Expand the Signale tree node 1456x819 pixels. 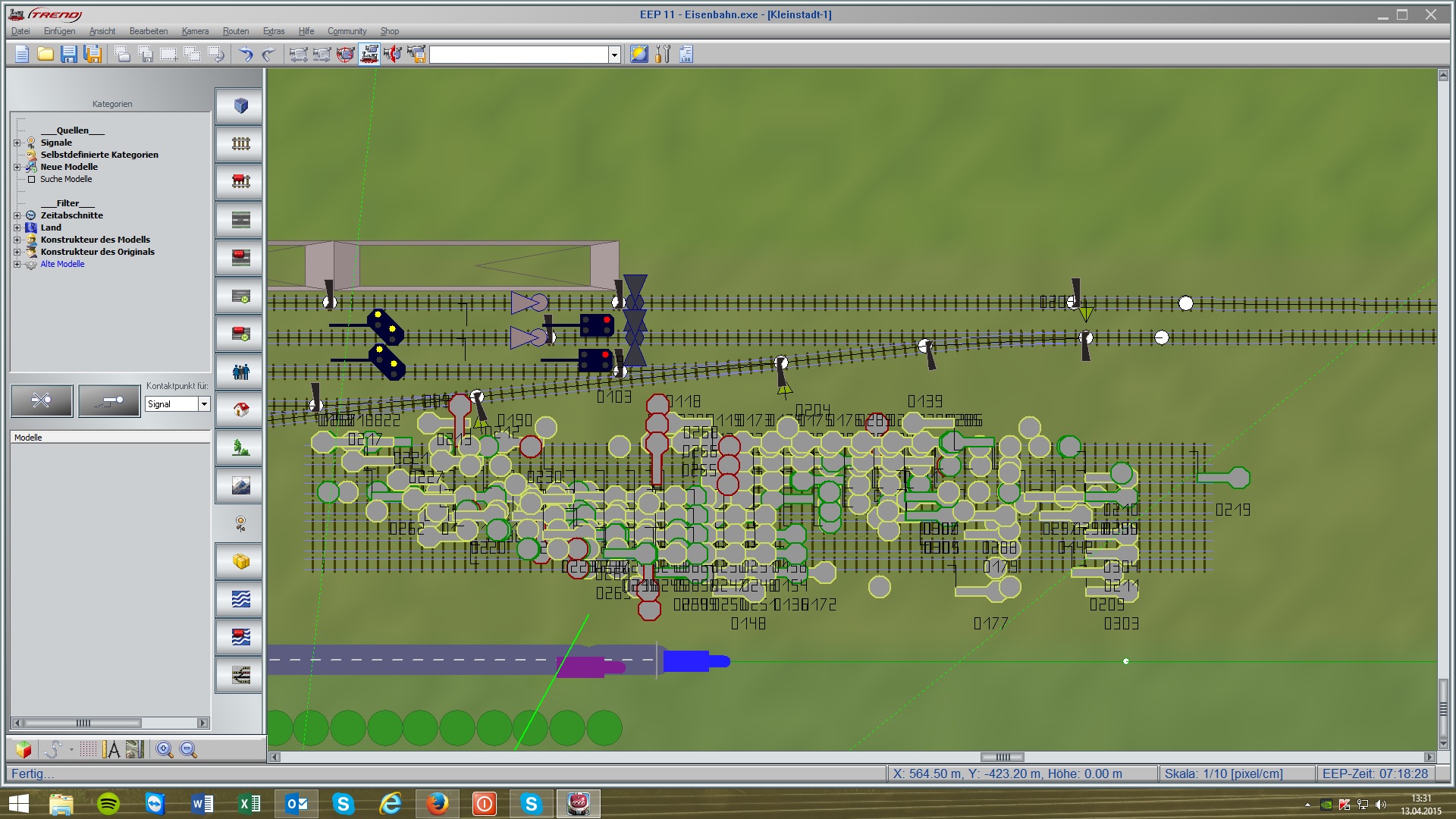(x=17, y=143)
